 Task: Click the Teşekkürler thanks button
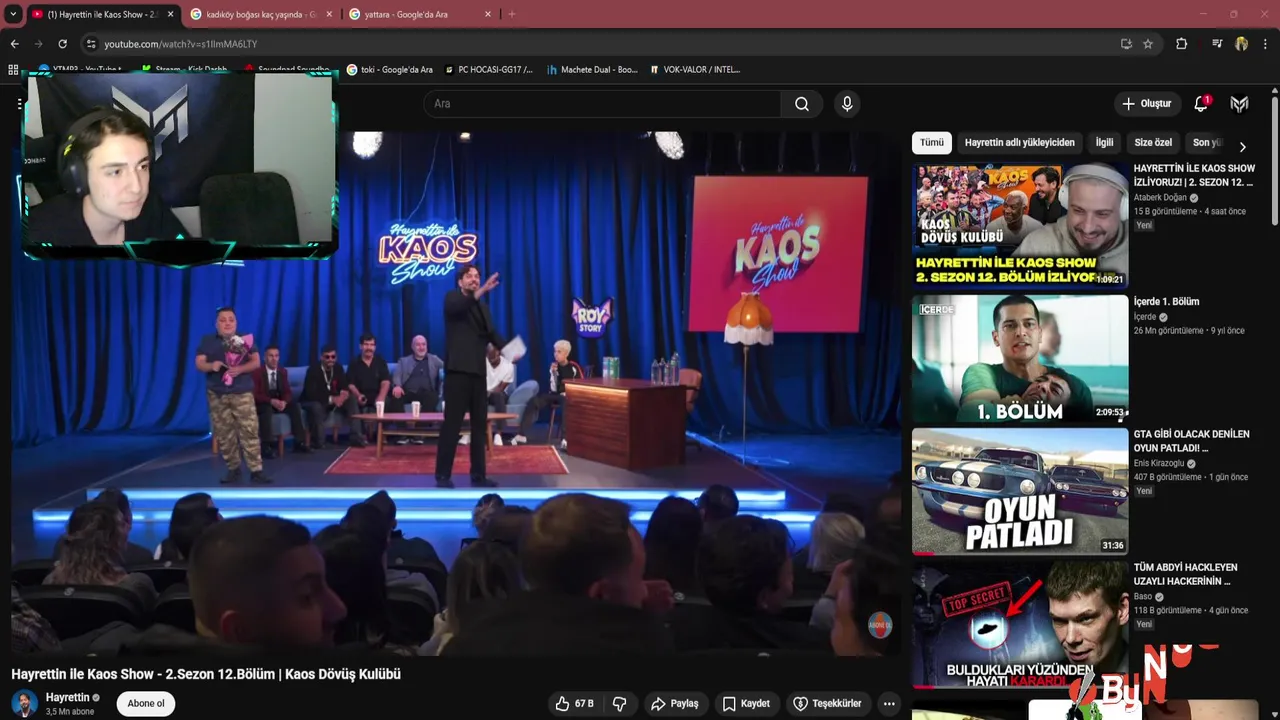click(827, 704)
